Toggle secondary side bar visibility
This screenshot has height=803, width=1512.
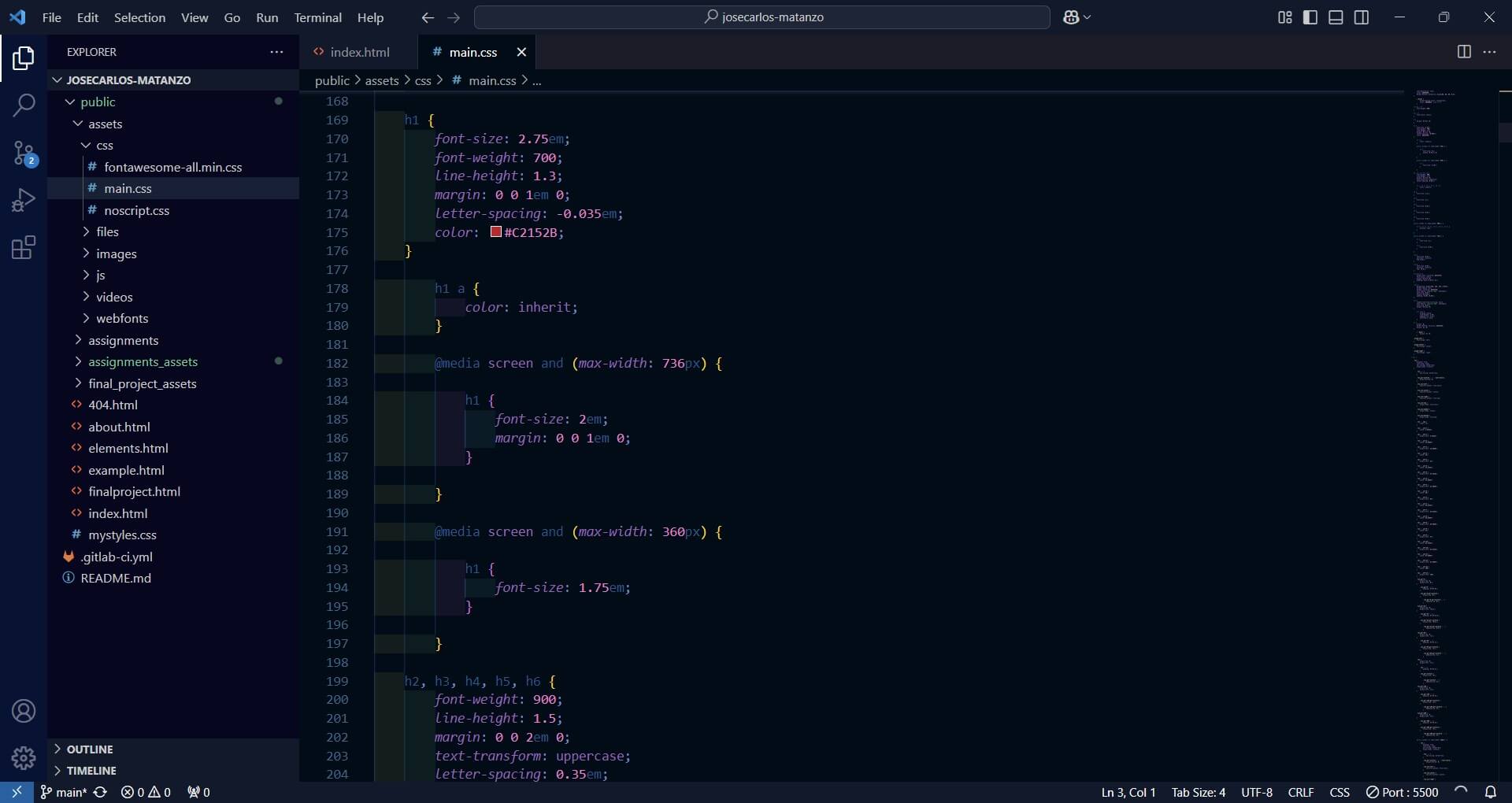[x=1362, y=17]
